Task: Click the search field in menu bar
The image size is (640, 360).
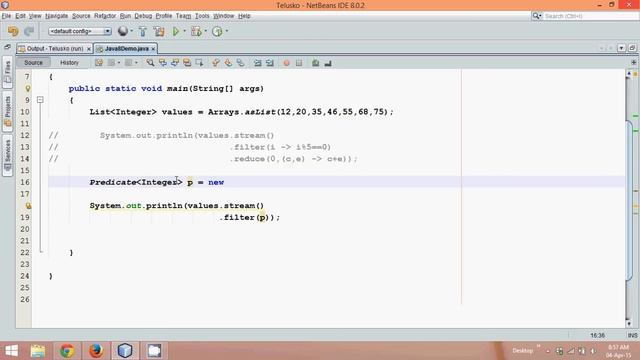Action: pos(590,16)
